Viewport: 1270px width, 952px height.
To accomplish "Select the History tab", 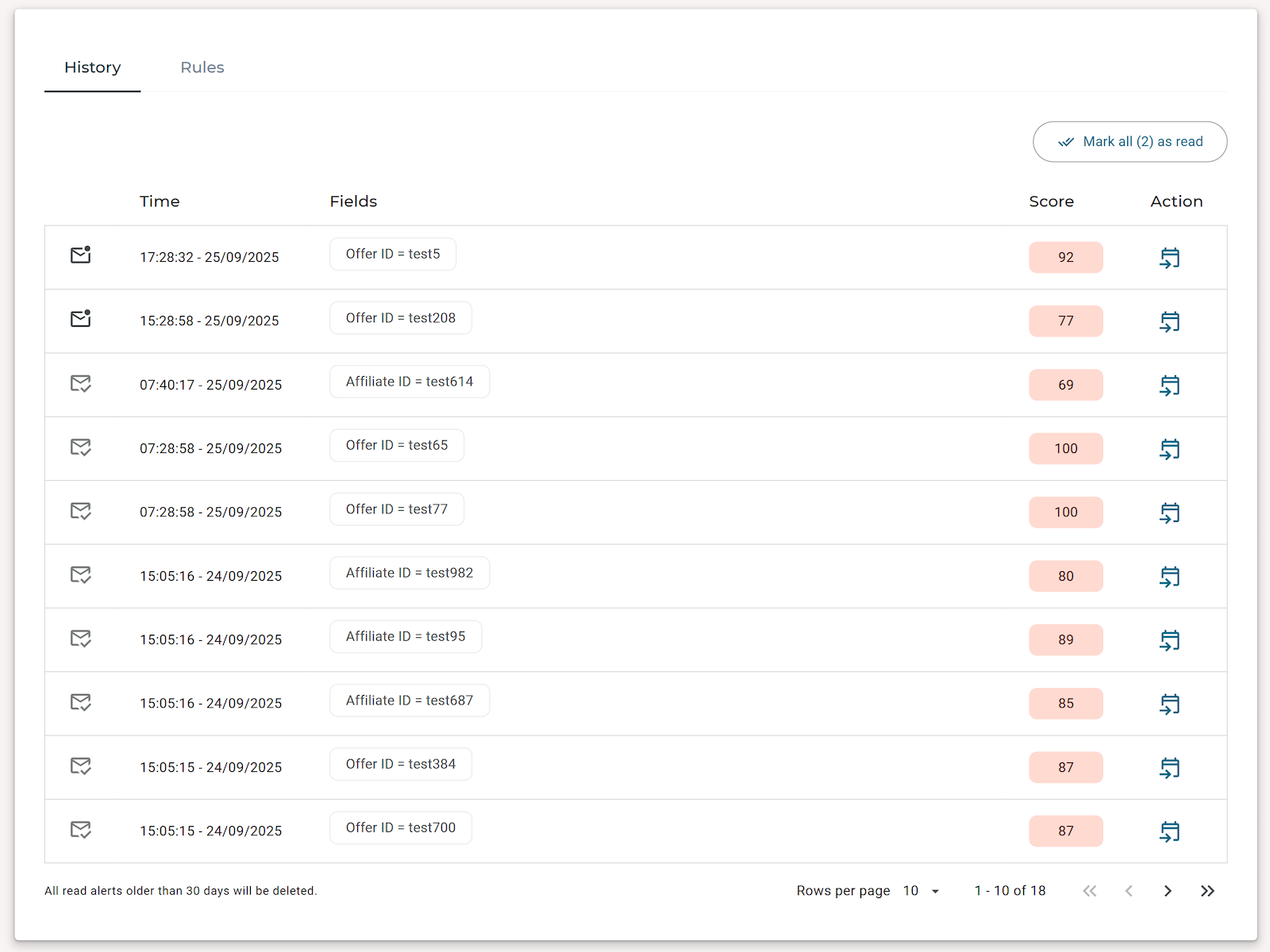I will (92, 67).
